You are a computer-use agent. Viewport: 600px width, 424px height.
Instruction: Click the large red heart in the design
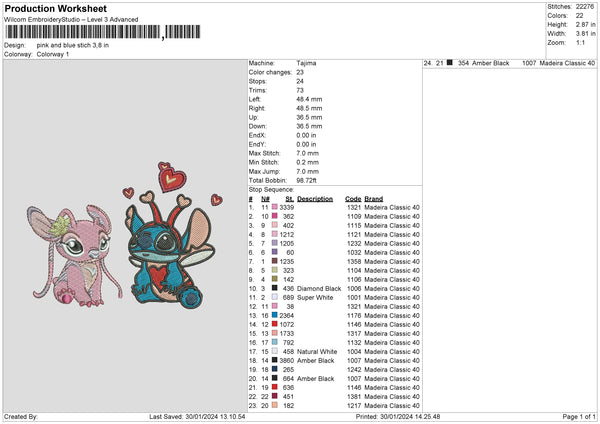pos(173,179)
